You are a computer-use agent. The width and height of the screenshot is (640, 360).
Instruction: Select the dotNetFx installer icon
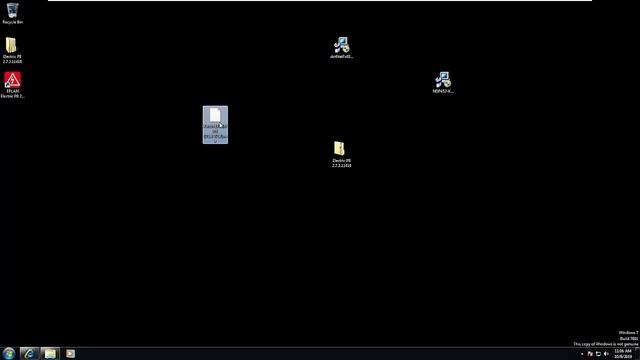[341, 48]
